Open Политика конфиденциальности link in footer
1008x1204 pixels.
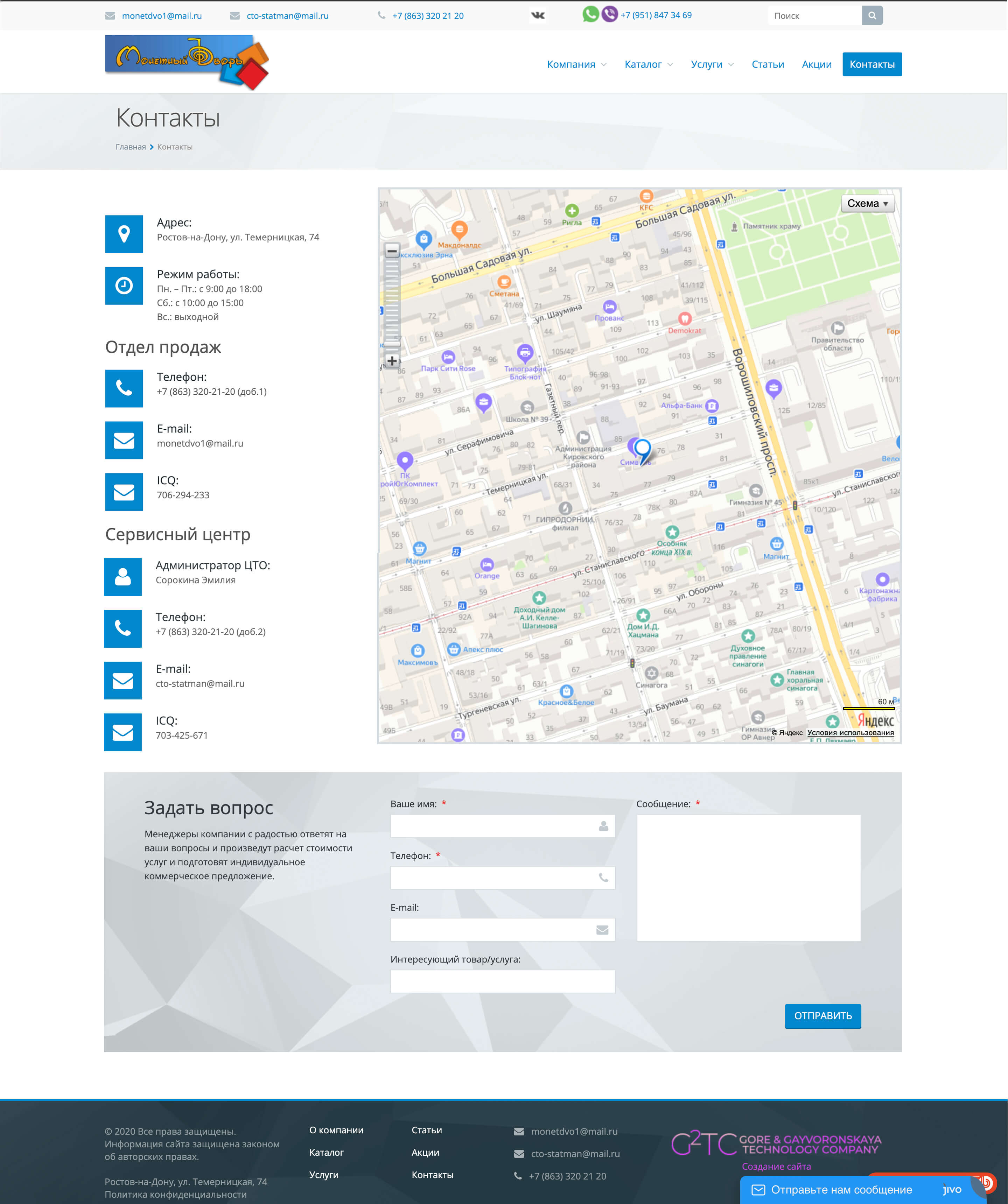coord(175,1194)
